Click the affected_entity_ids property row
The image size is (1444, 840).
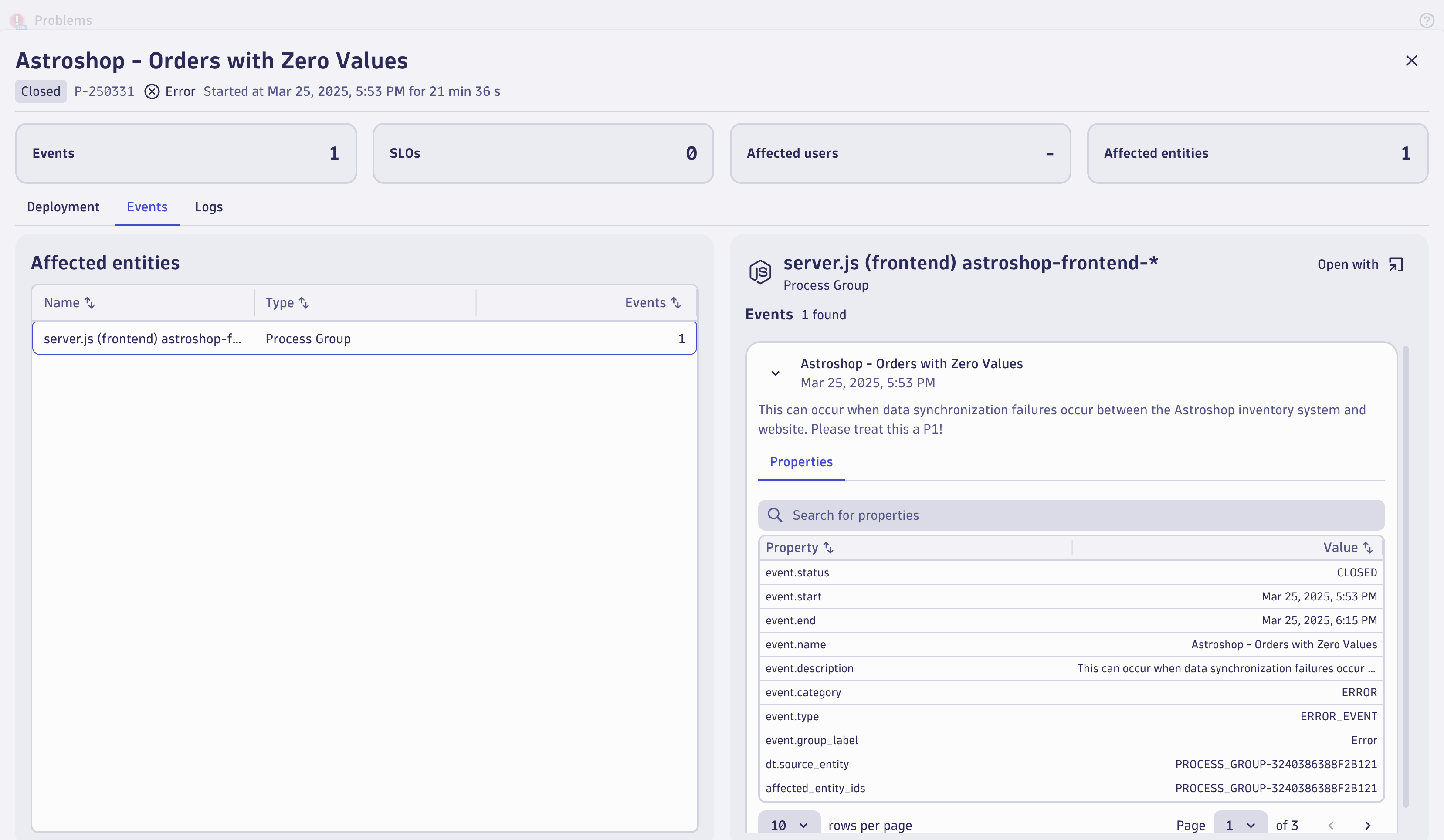tap(1071, 789)
